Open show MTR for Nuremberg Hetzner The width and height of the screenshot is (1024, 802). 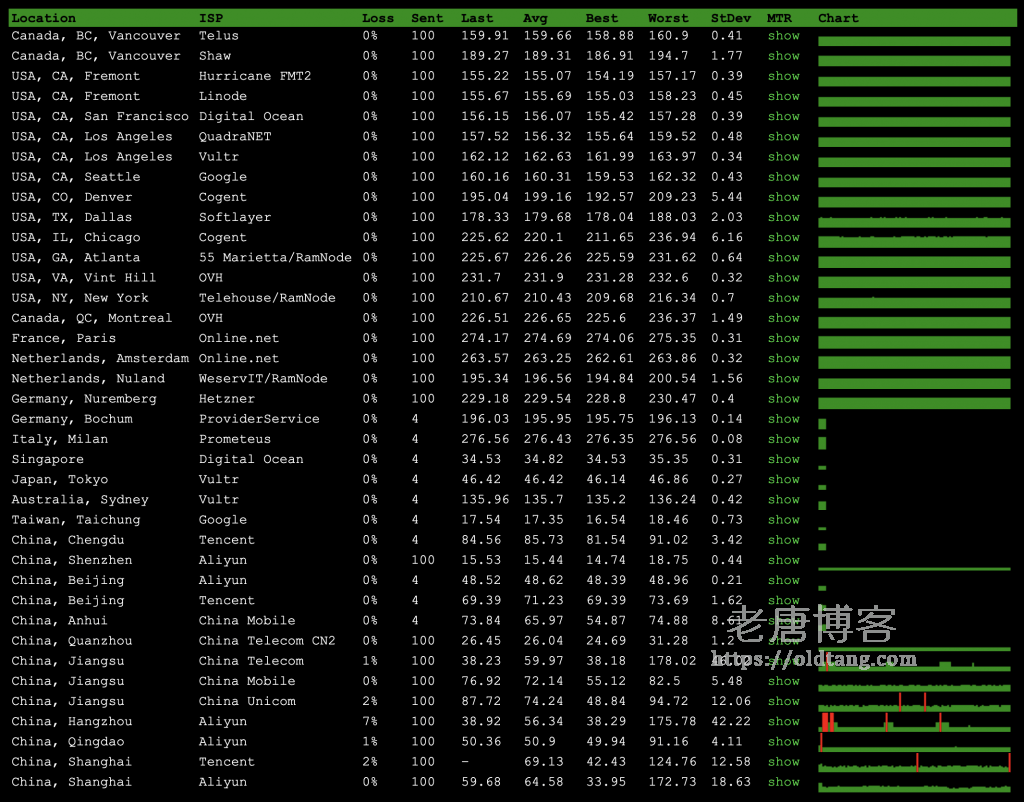[783, 399]
